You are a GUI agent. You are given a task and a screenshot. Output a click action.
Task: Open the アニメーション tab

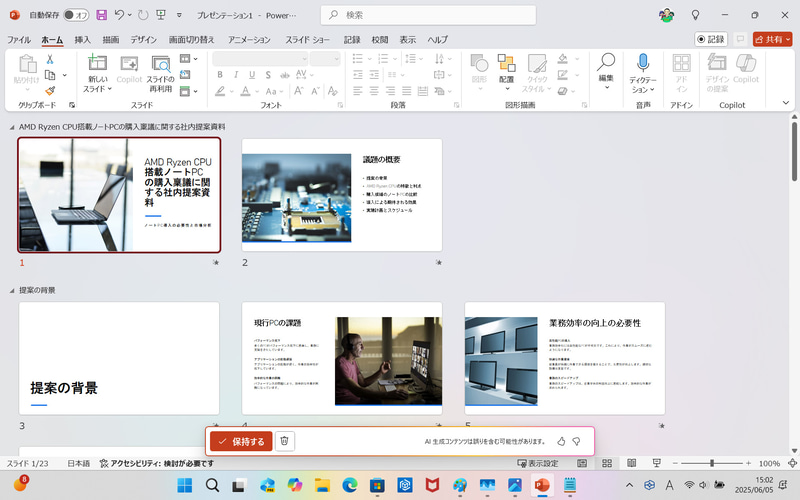tap(249, 40)
